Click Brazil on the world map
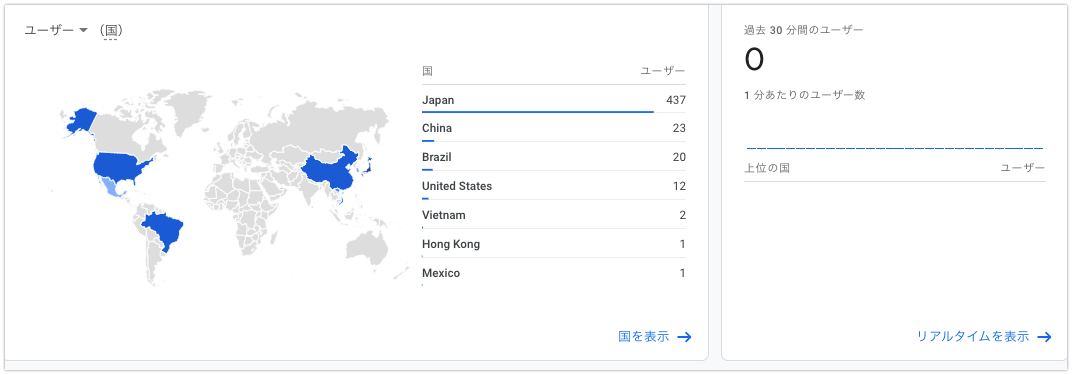 (165, 231)
